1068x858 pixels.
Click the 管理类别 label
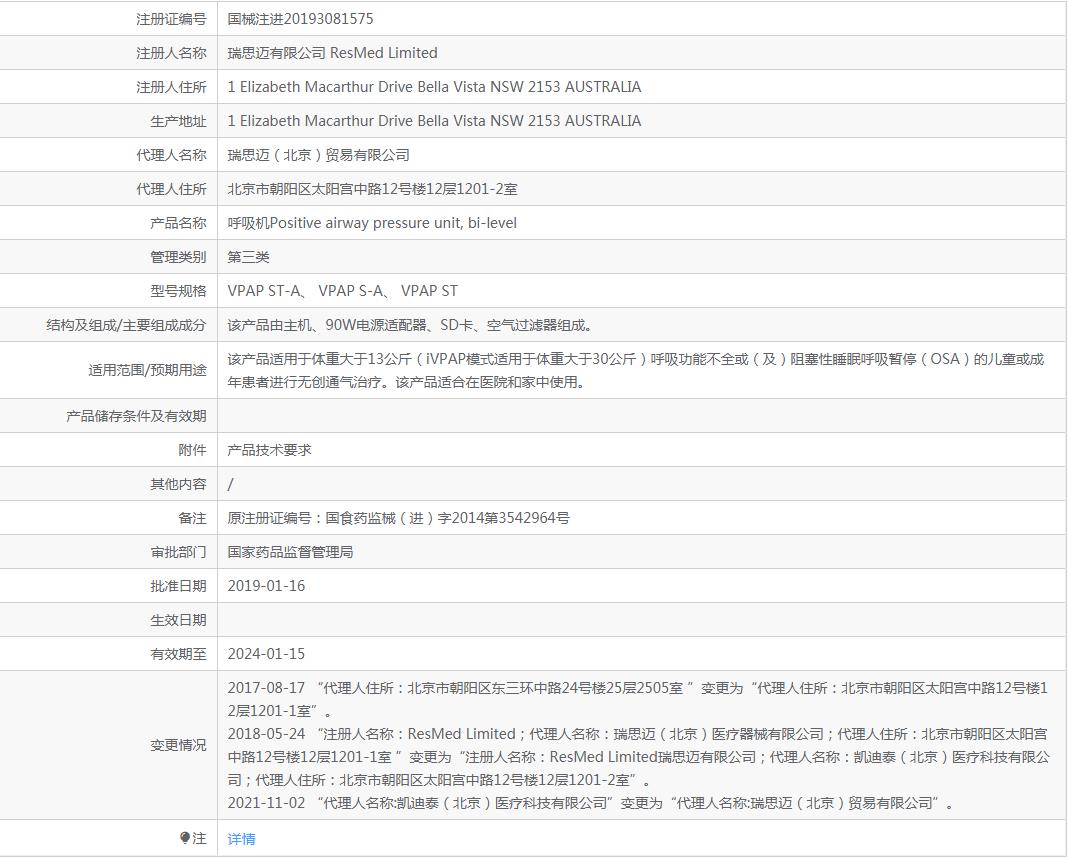coord(178,257)
